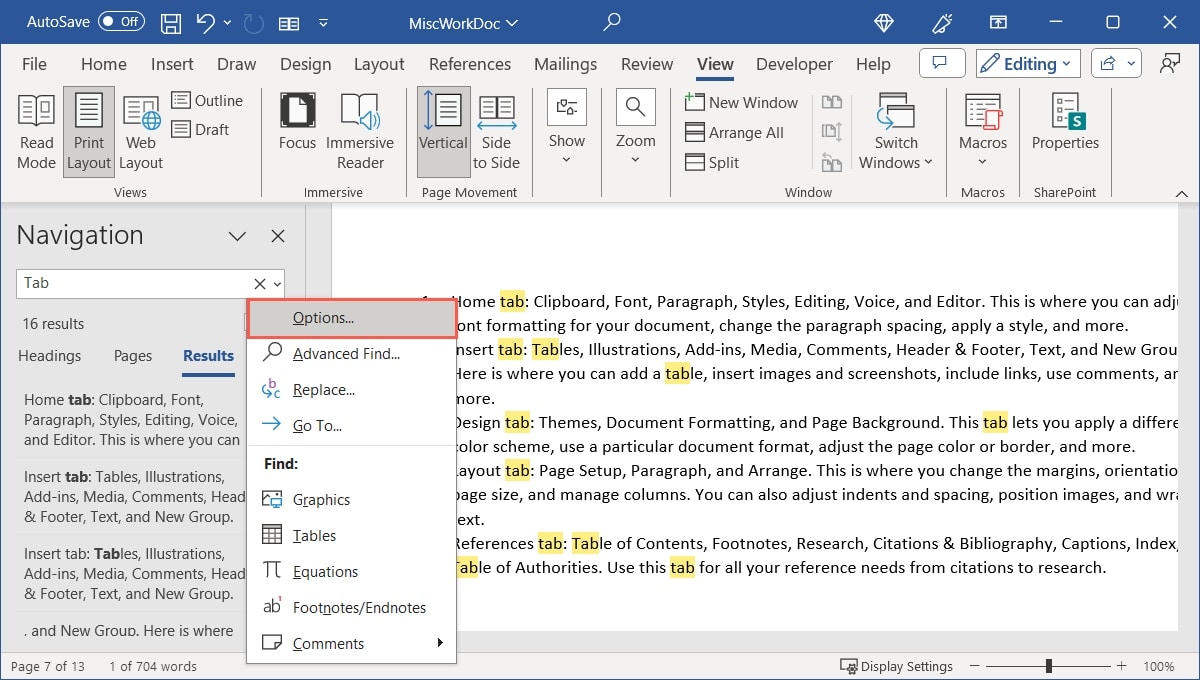The width and height of the screenshot is (1200, 680).
Task: Toggle Vertical page movement off
Action: 443,130
